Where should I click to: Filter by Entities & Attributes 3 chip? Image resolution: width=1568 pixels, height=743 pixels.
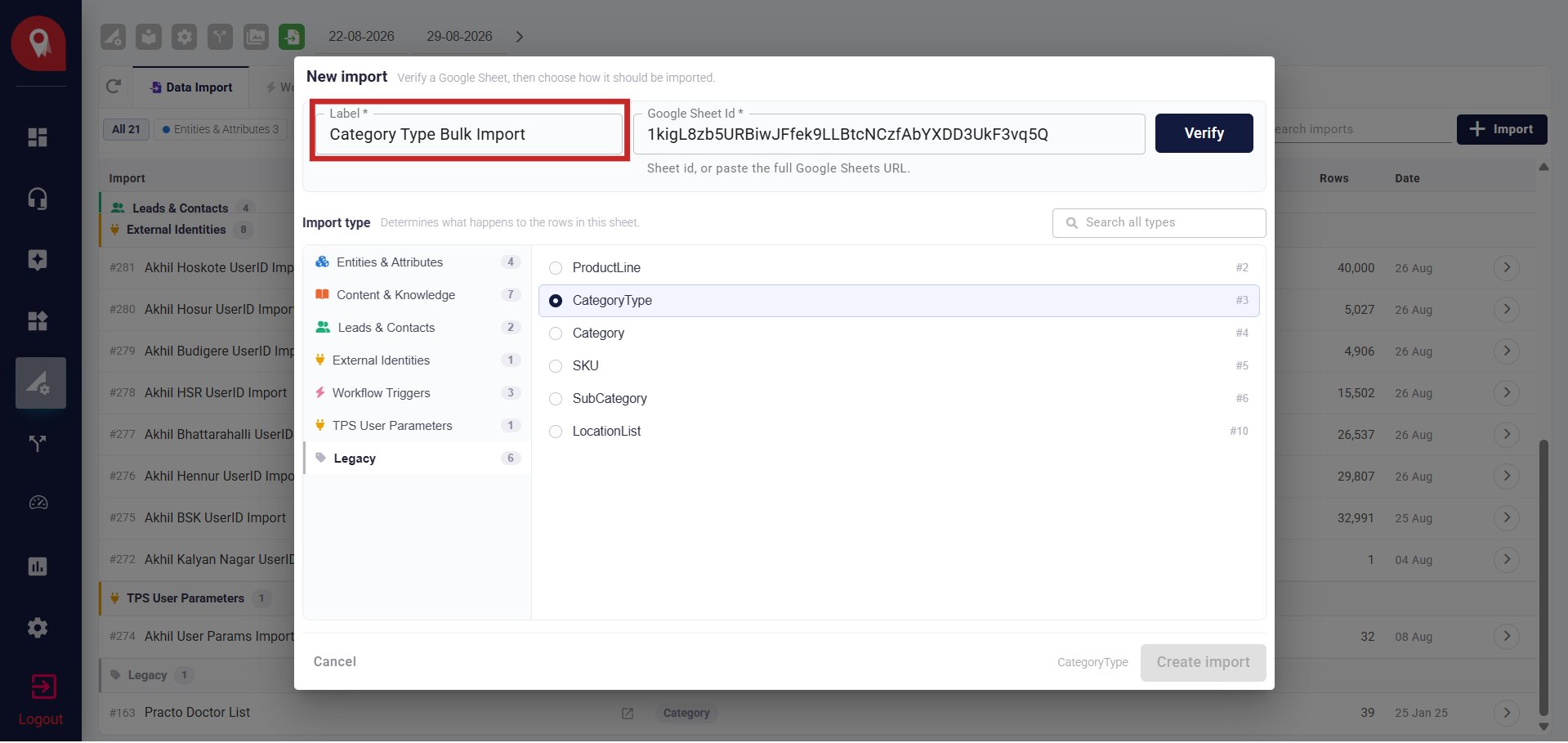[221, 129]
